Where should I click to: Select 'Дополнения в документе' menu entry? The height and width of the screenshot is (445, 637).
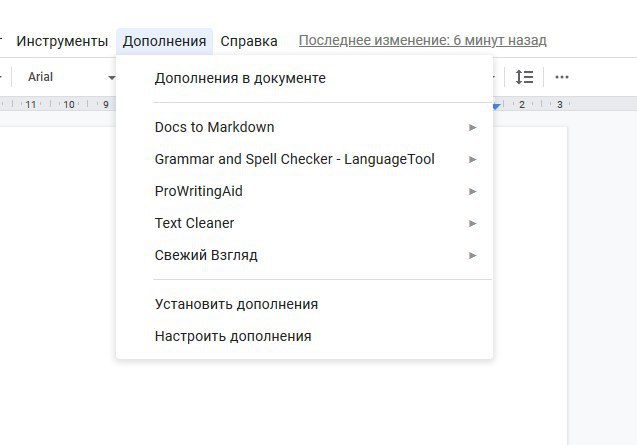click(240, 78)
